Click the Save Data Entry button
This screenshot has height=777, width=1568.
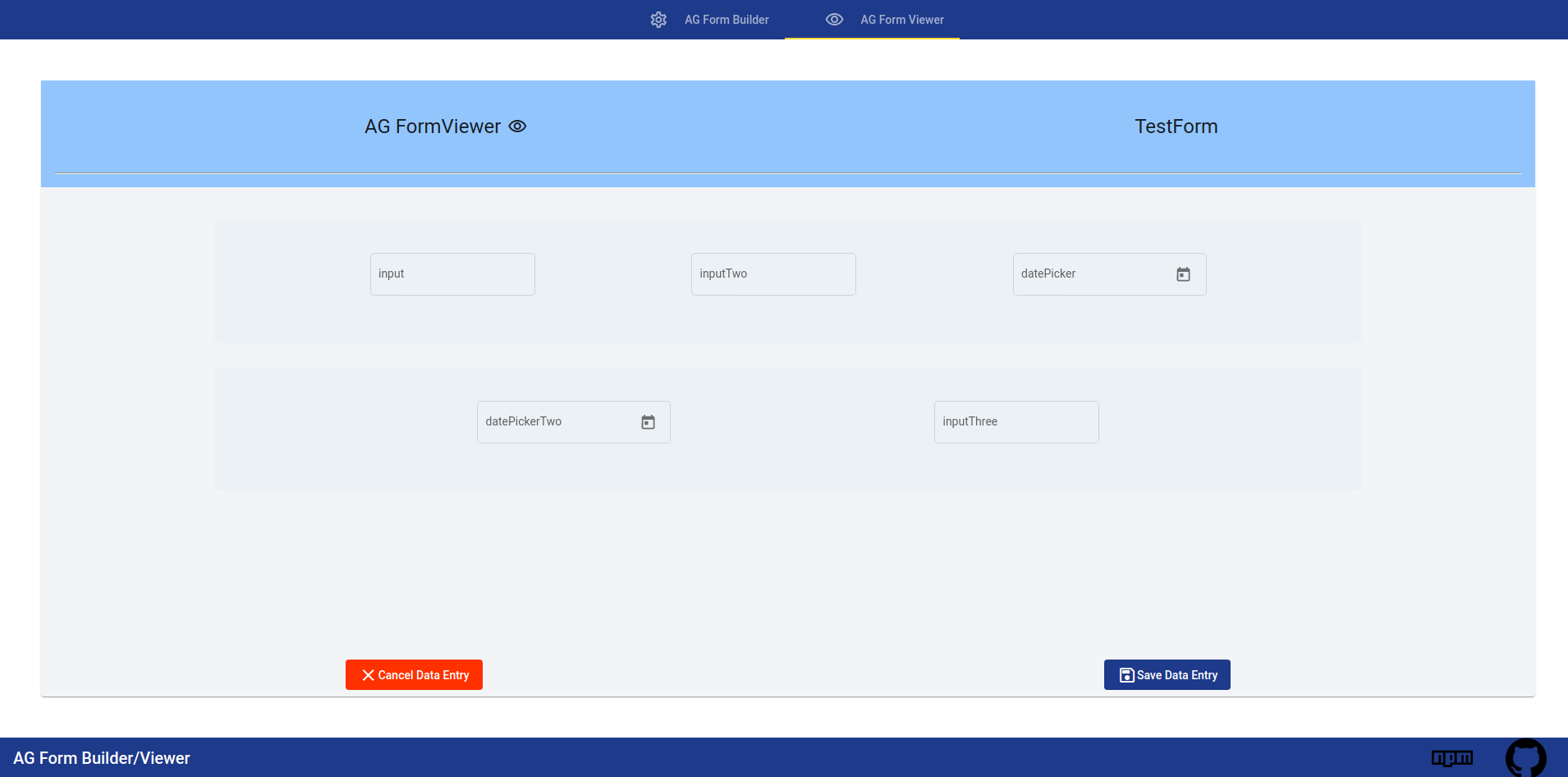1167,675
